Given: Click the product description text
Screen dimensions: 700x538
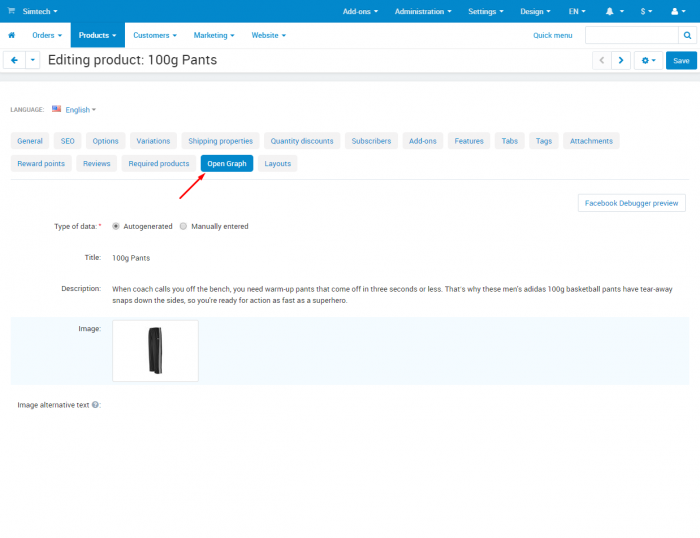Looking at the screenshot, I should [392, 295].
